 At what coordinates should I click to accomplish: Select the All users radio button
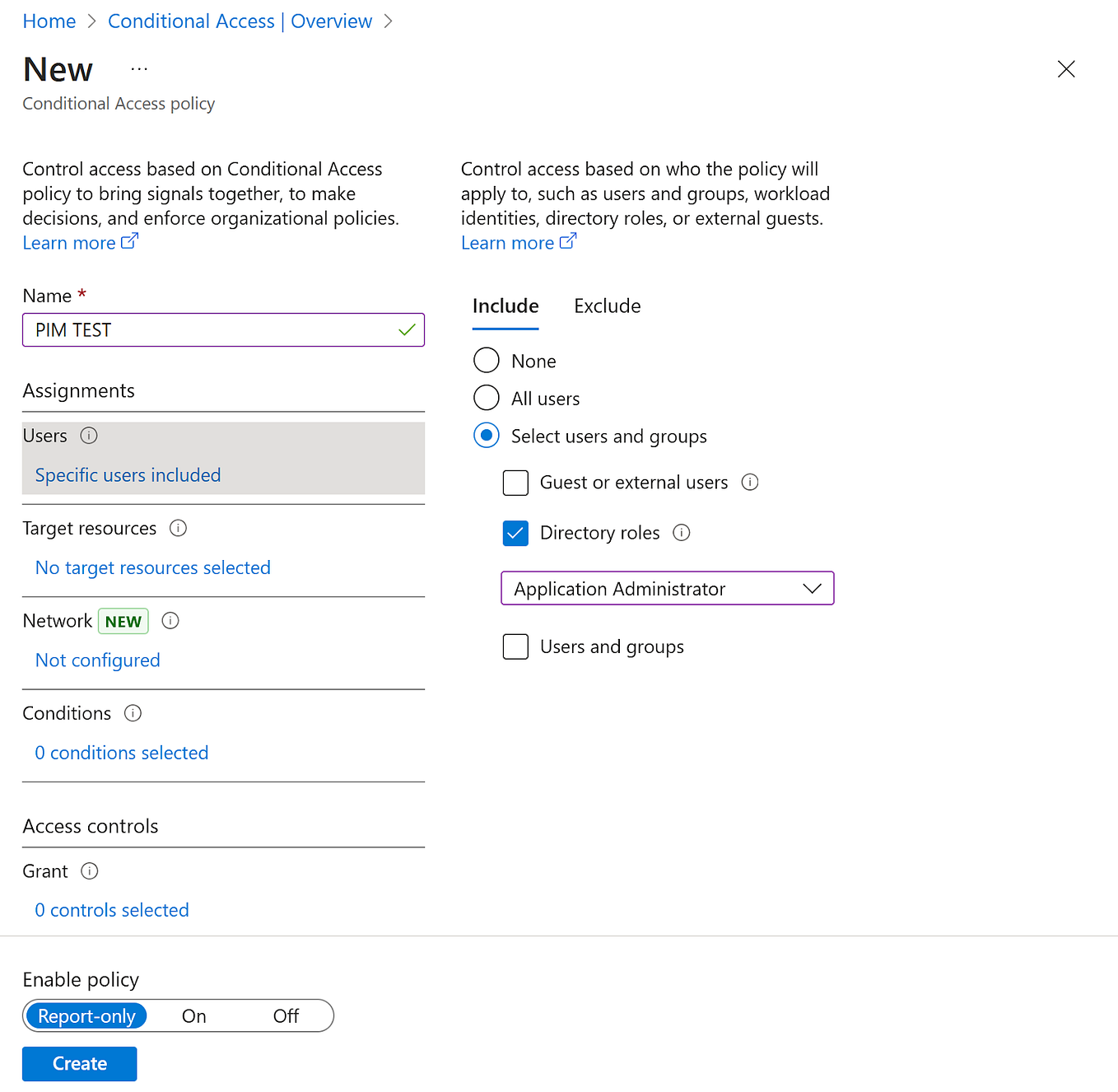487,398
